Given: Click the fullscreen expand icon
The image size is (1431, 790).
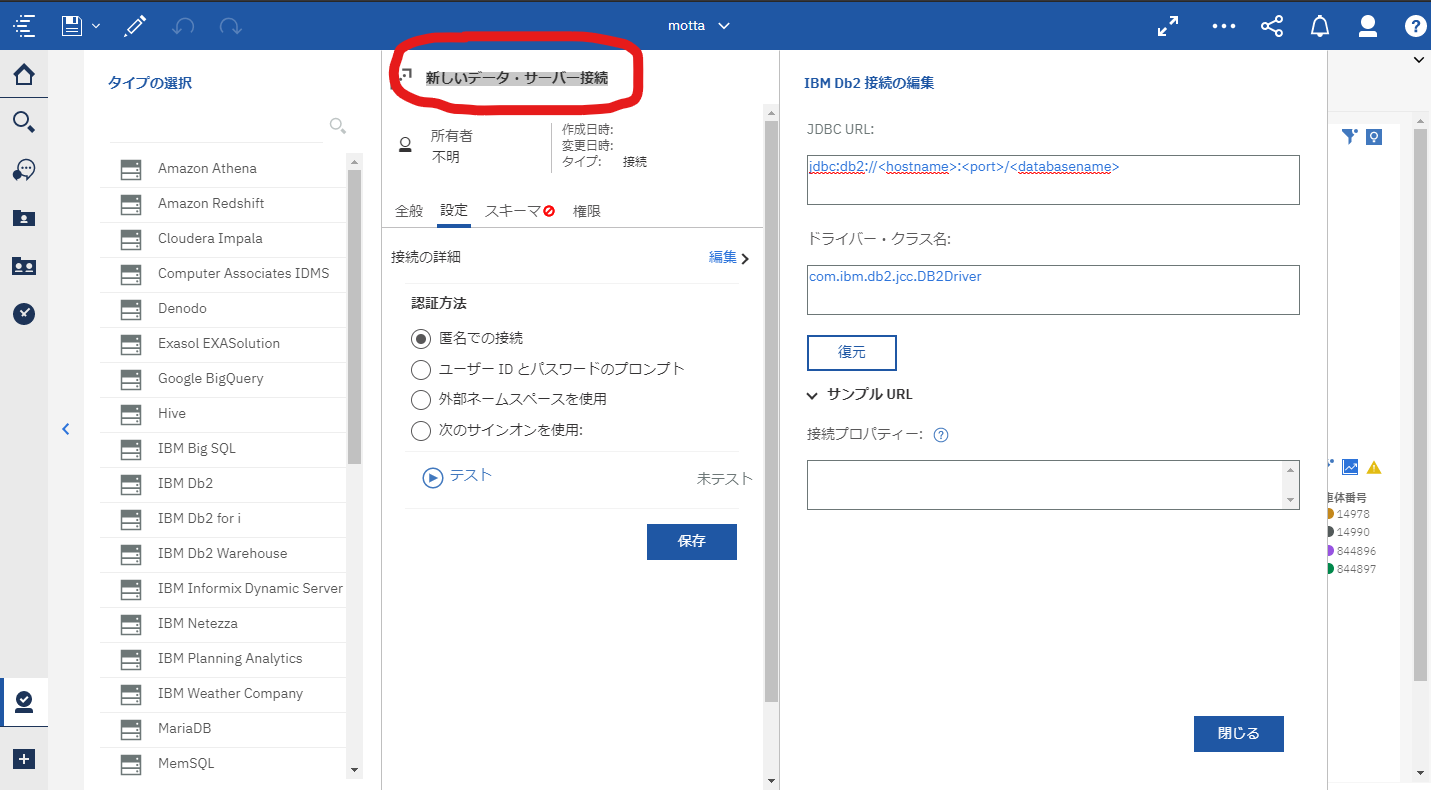Looking at the screenshot, I should point(1168,26).
